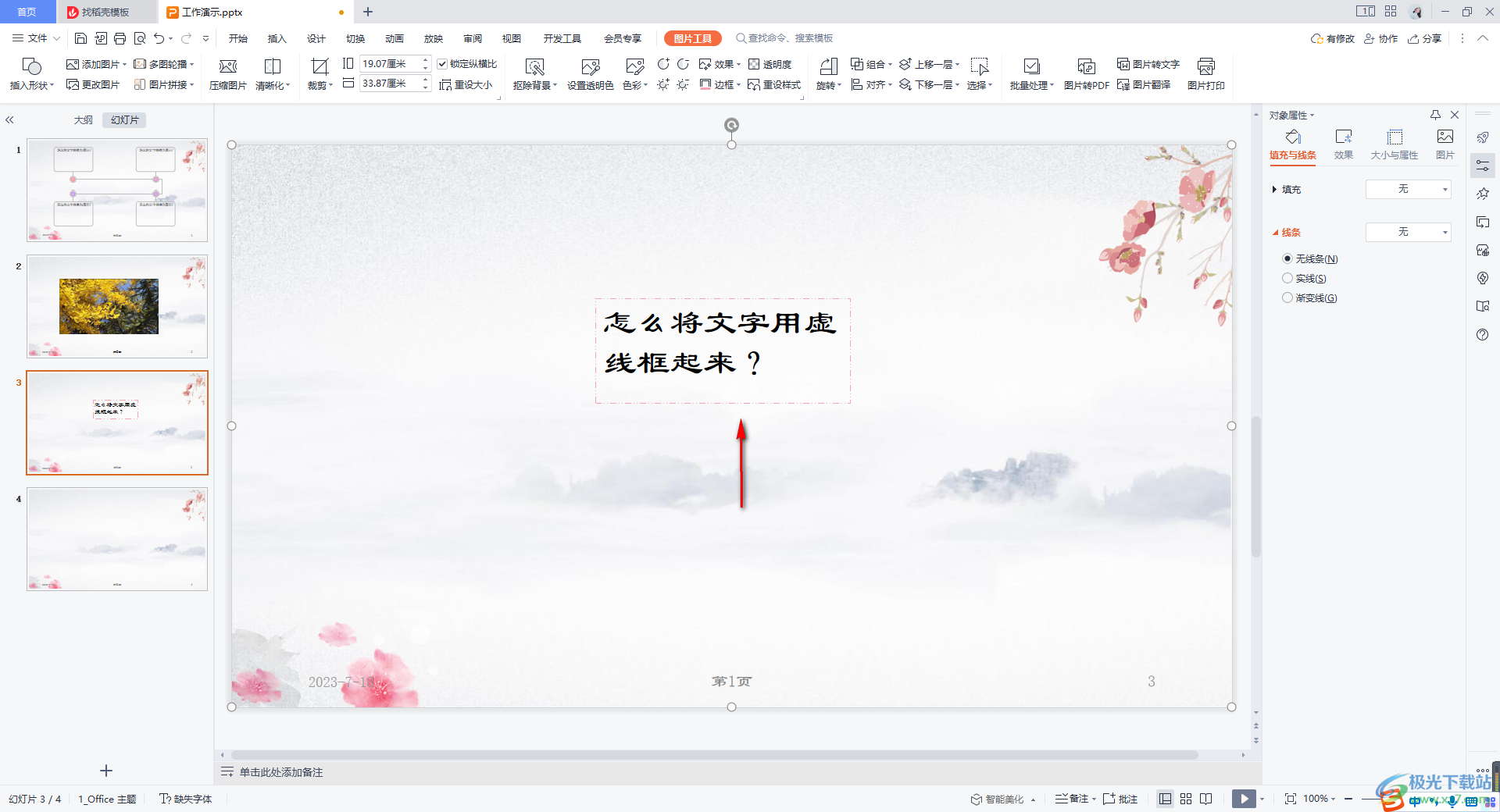Select slide 2 thumbnail with yellow tree

117,307
